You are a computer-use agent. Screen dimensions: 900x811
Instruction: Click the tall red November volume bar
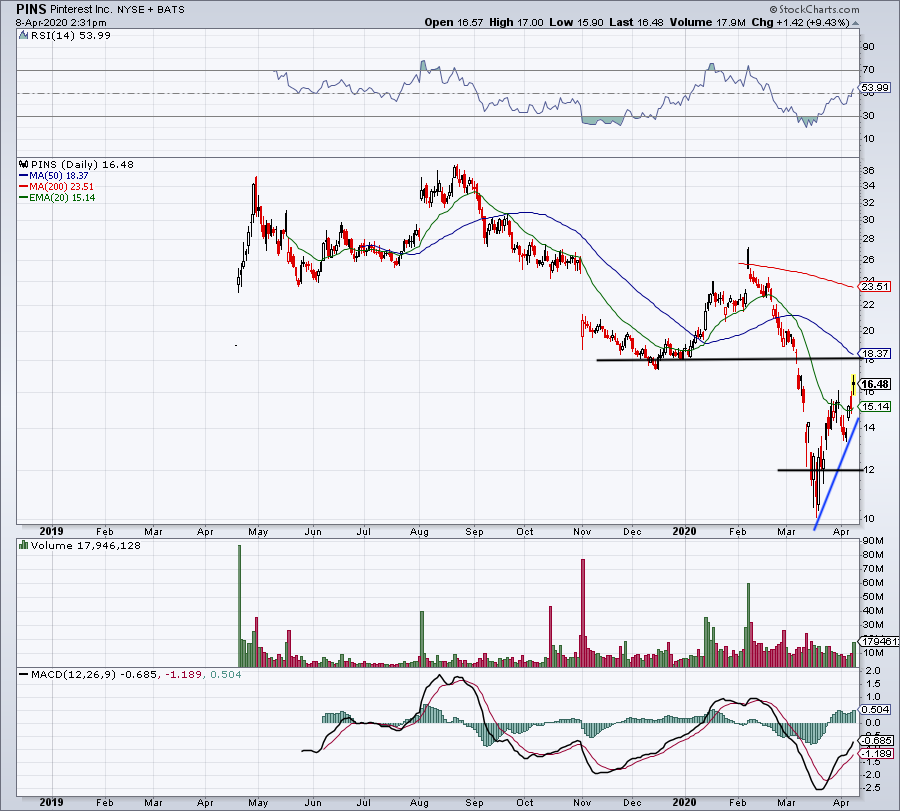tap(583, 613)
